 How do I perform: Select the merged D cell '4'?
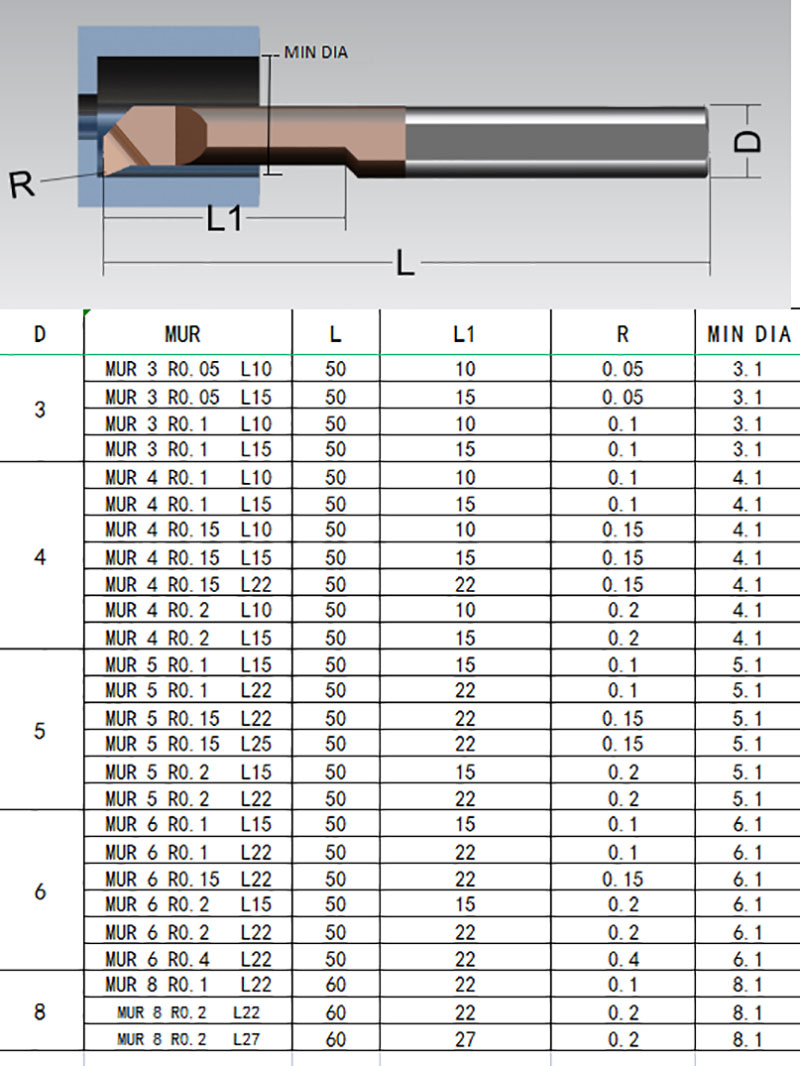pos(41,557)
